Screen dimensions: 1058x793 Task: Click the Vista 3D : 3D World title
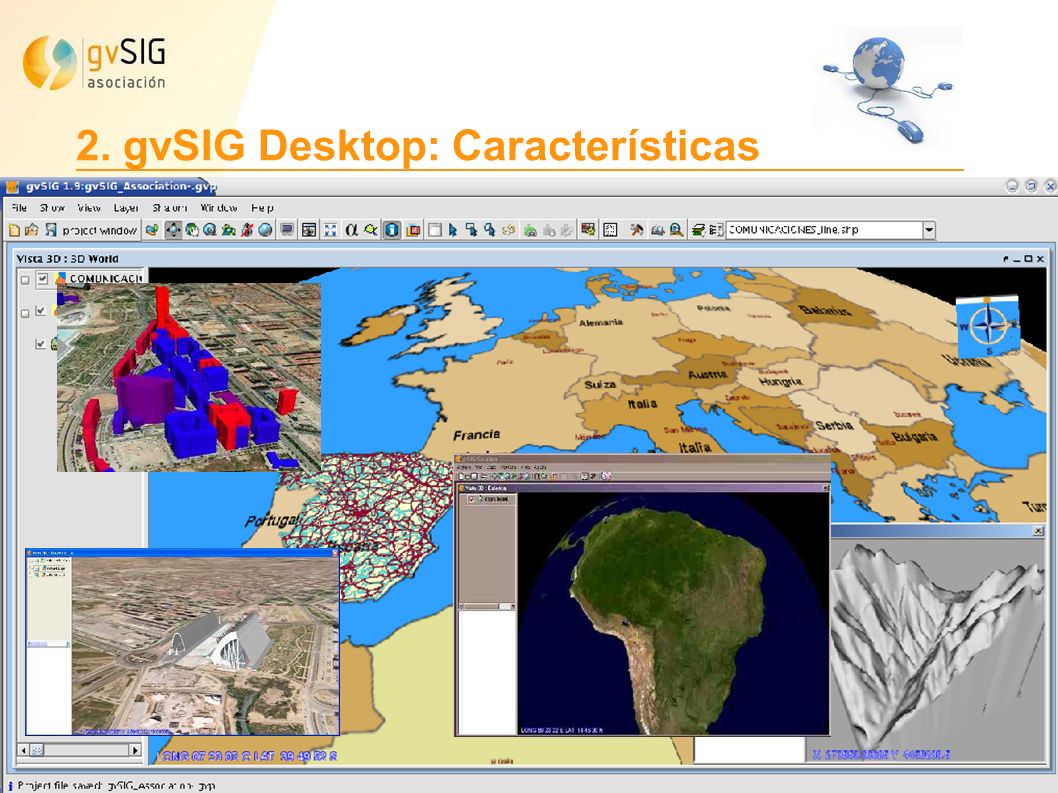67,258
